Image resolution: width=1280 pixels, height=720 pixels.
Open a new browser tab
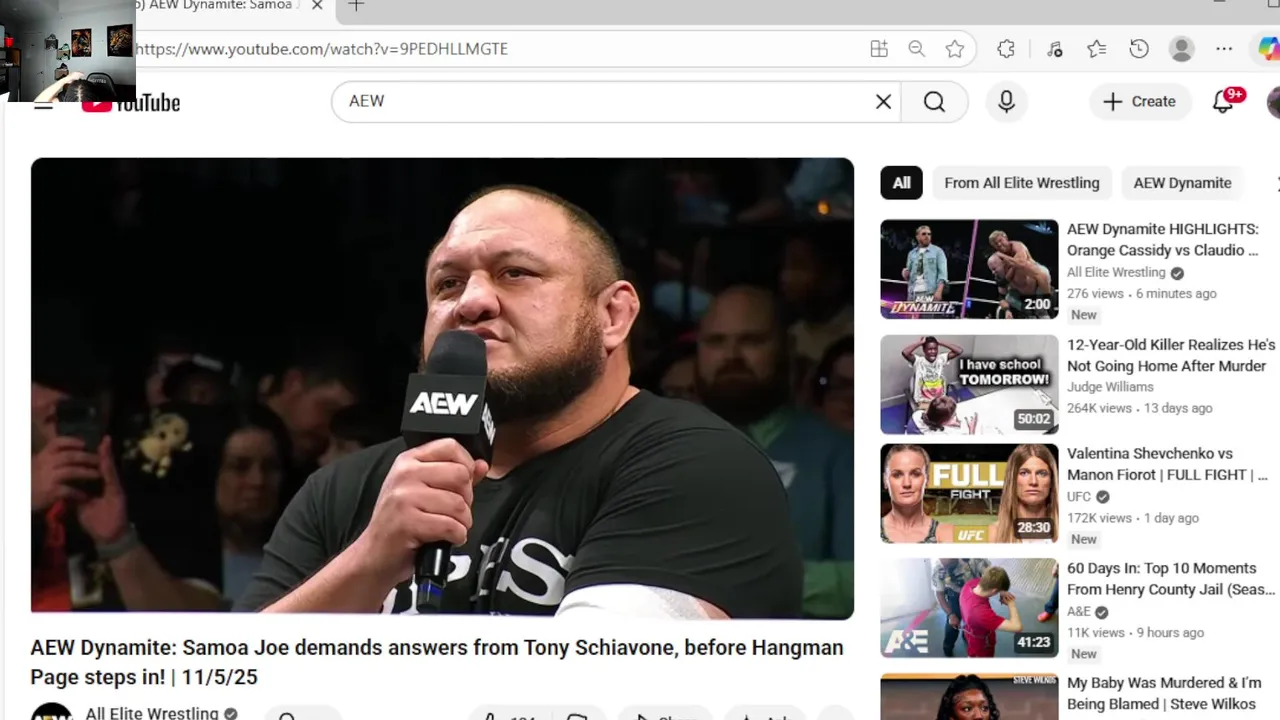point(356,5)
